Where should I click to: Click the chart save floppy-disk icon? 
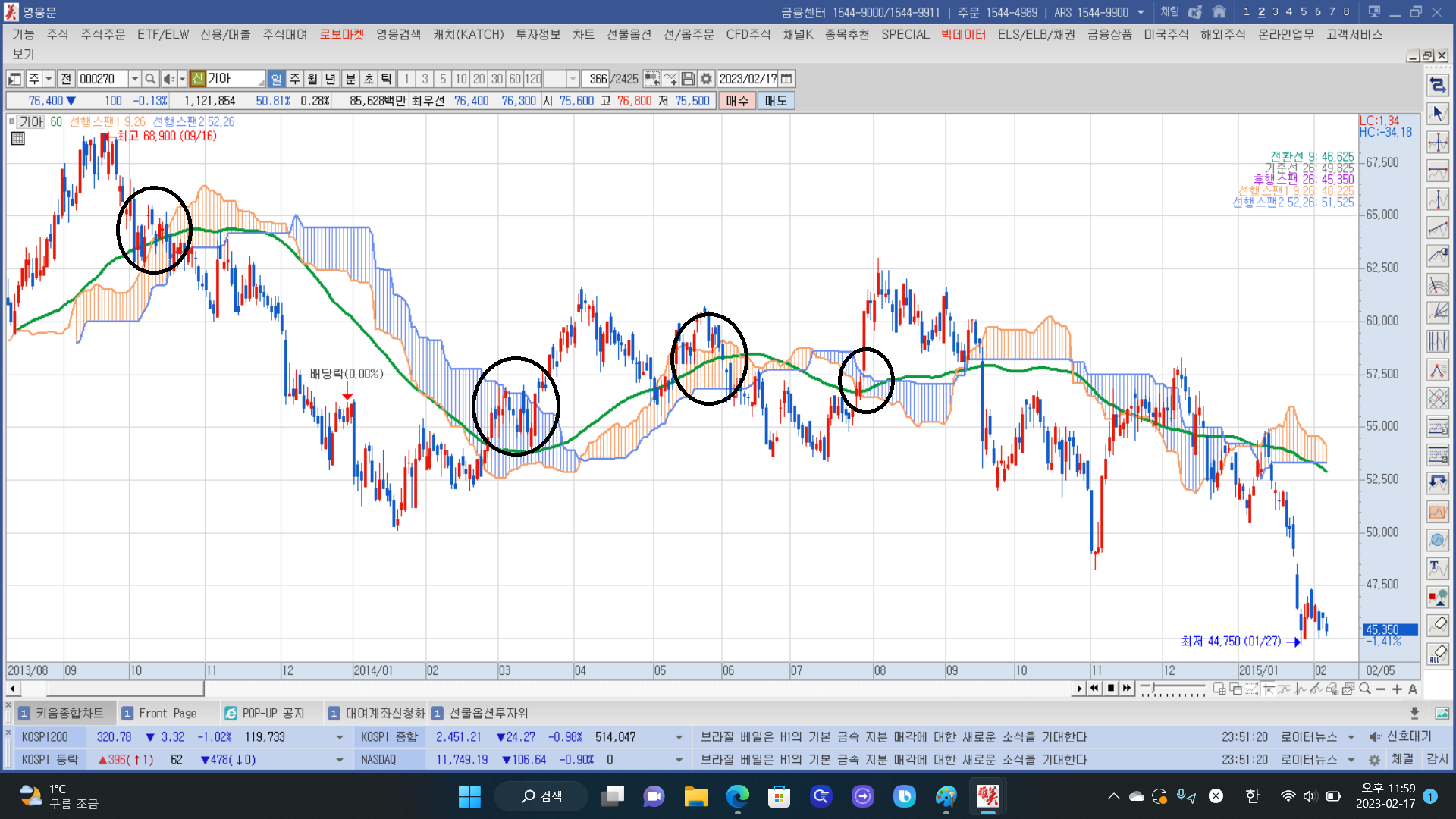(x=688, y=79)
